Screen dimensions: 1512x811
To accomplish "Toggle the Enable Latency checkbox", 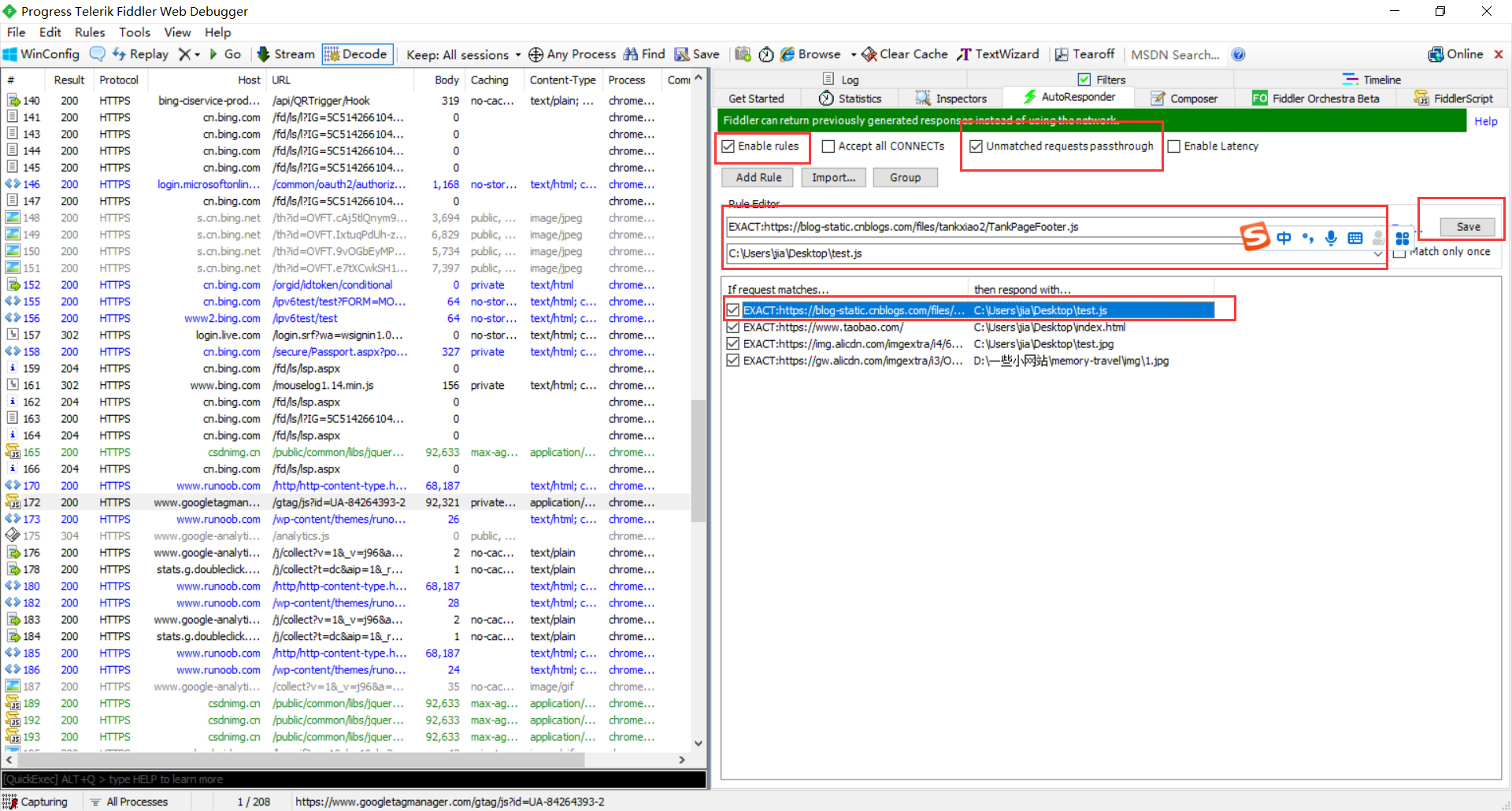I will pyautogui.click(x=1174, y=146).
